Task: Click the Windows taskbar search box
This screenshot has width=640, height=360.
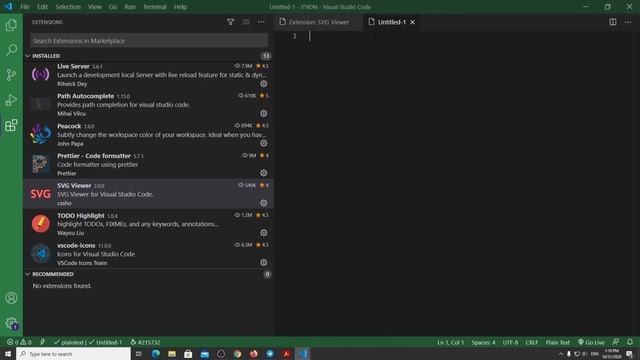Action: click(73, 353)
